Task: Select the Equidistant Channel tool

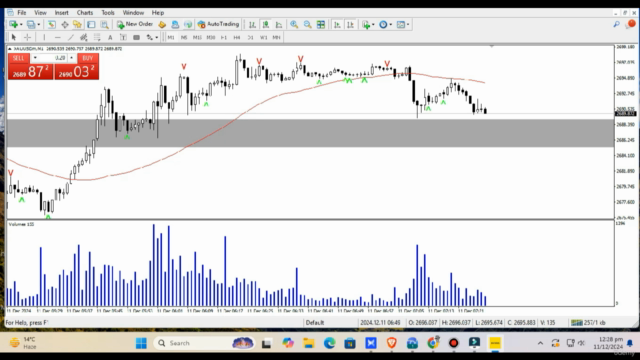Action: pyautogui.click(x=84, y=37)
